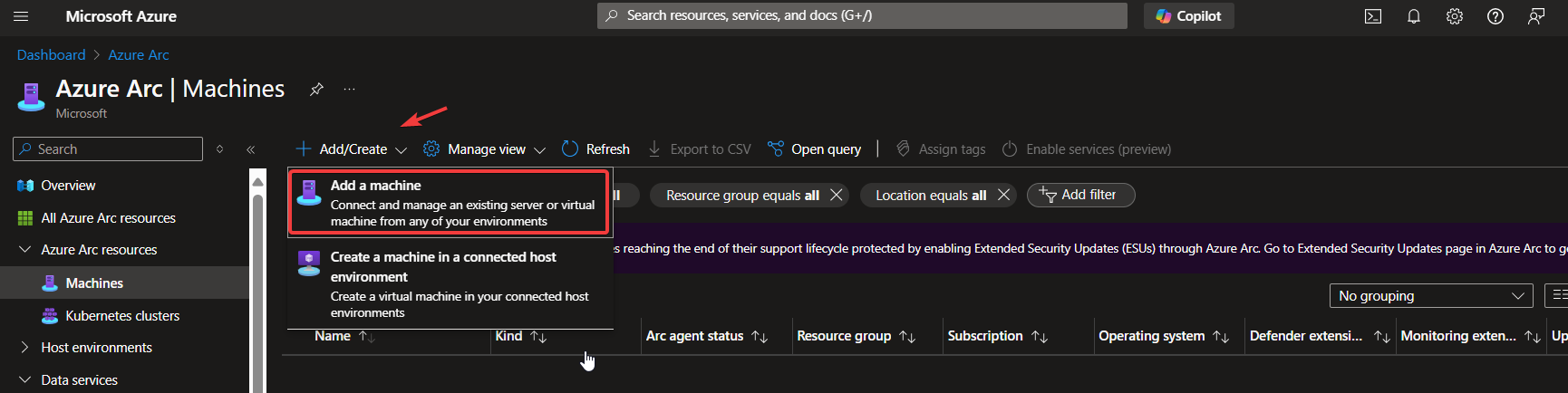
Task: Expand Host environments tree node
Action: tap(24, 348)
